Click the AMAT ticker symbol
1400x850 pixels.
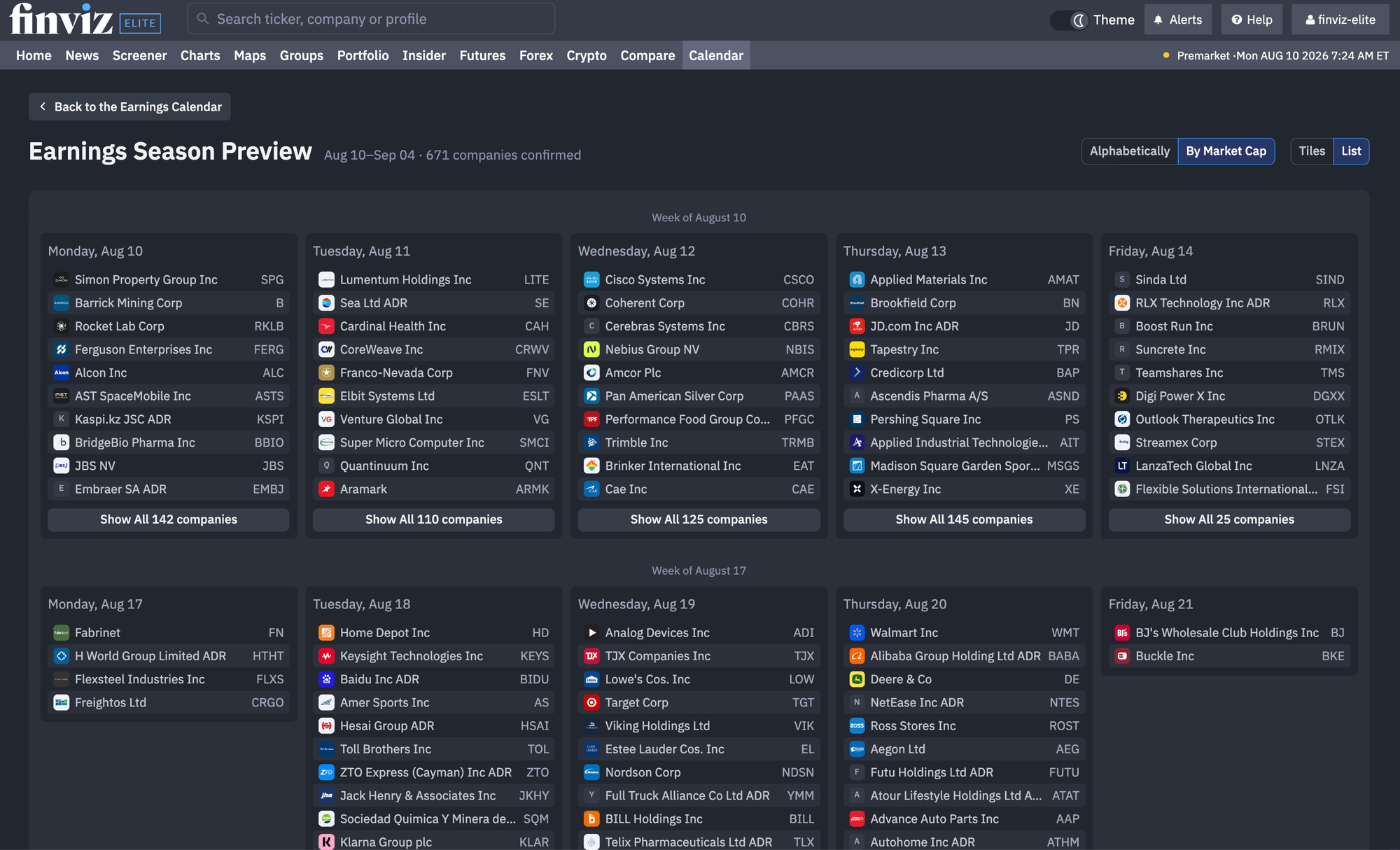1063,280
